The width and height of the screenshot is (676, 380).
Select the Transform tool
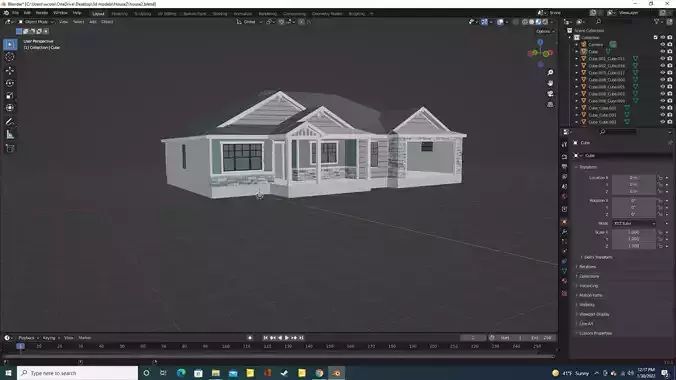(10, 108)
